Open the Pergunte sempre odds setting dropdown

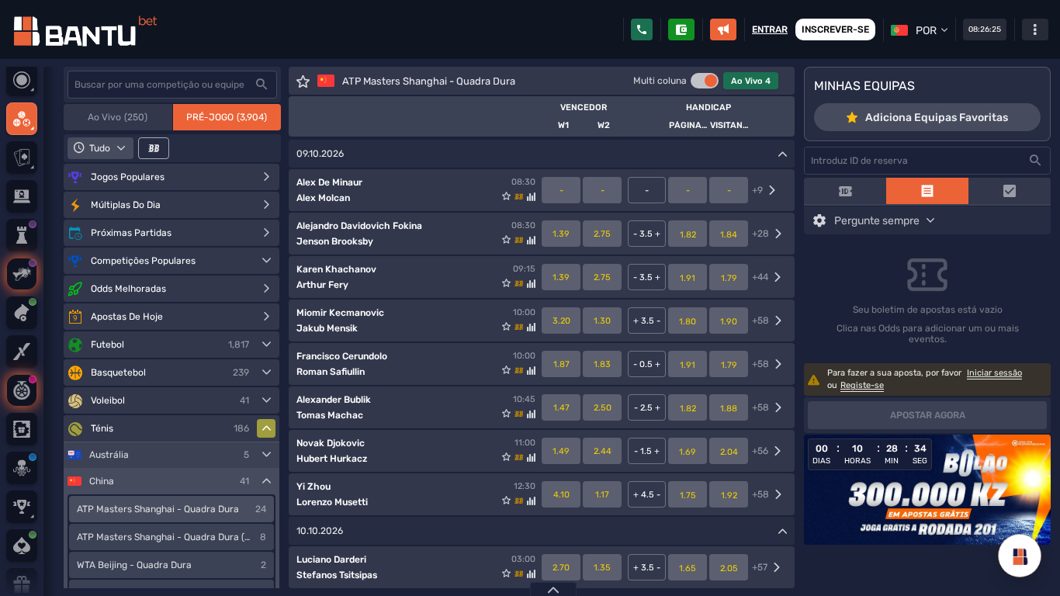click(884, 221)
